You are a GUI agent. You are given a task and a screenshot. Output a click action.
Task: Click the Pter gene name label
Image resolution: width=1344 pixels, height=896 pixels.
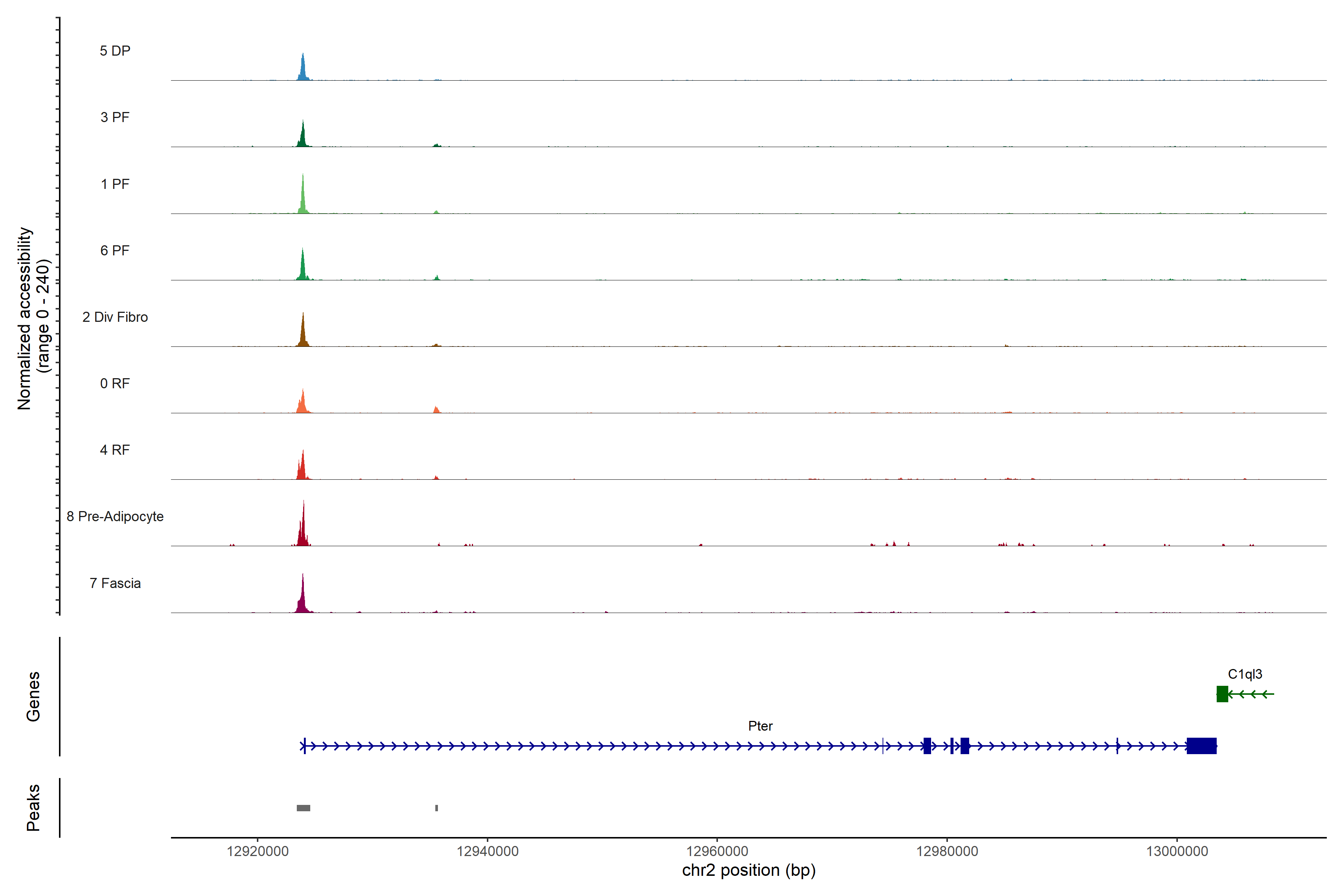[760, 726]
